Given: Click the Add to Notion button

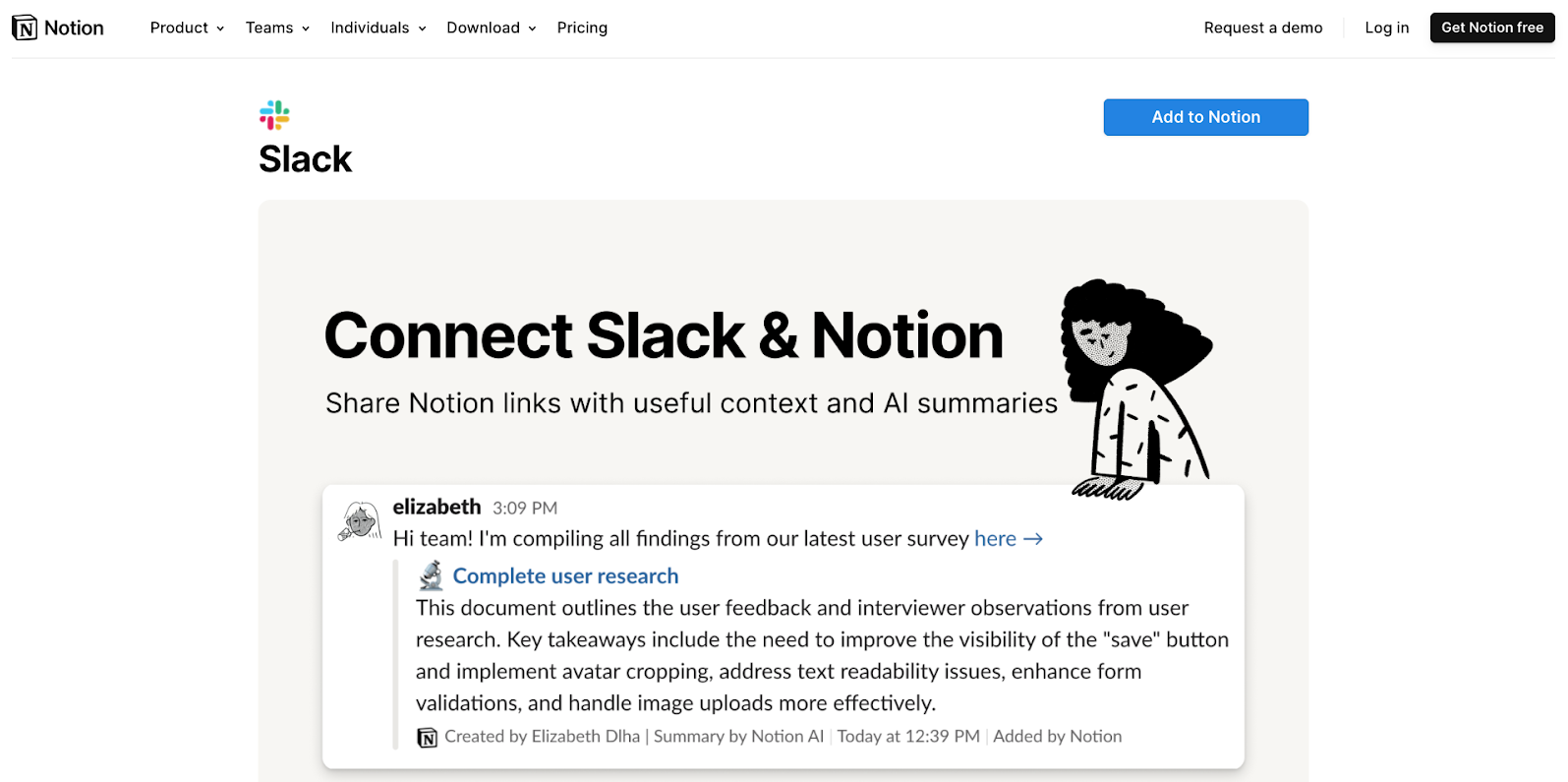Looking at the screenshot, I should coord(1205,117).
